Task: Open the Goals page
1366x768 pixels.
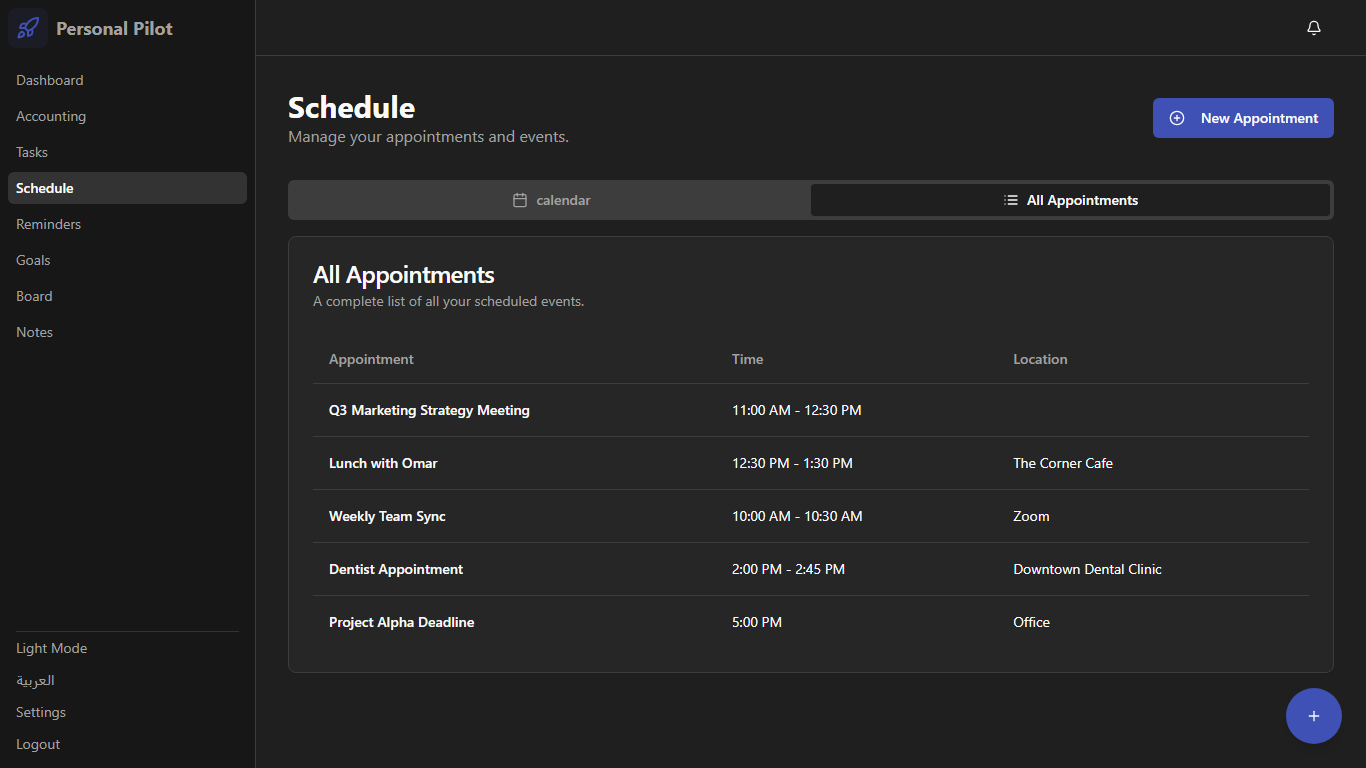Action: point(33,260)
